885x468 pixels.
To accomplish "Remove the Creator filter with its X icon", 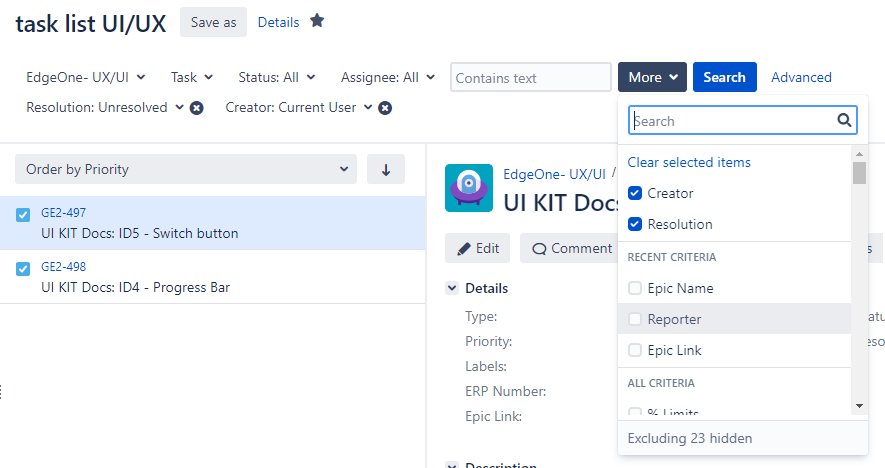I will [385, 108].
